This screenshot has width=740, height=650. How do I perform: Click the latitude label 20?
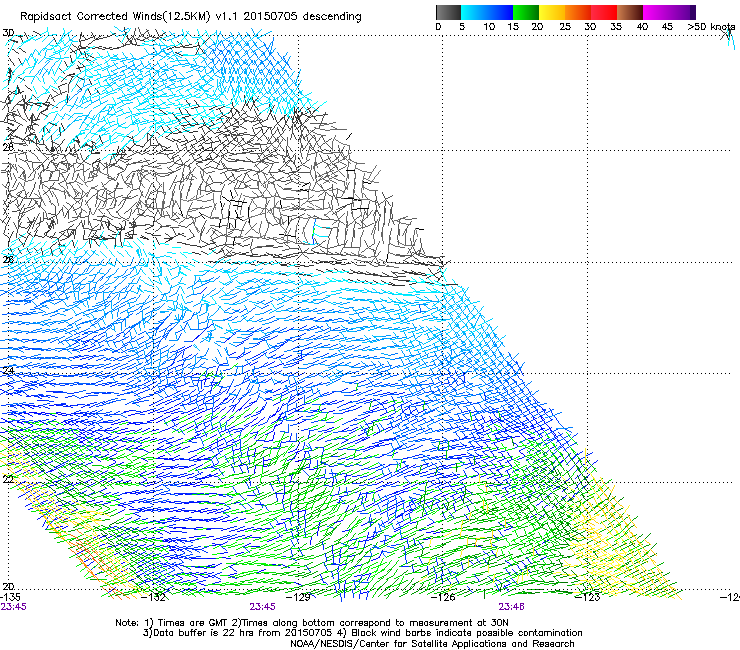8,586
